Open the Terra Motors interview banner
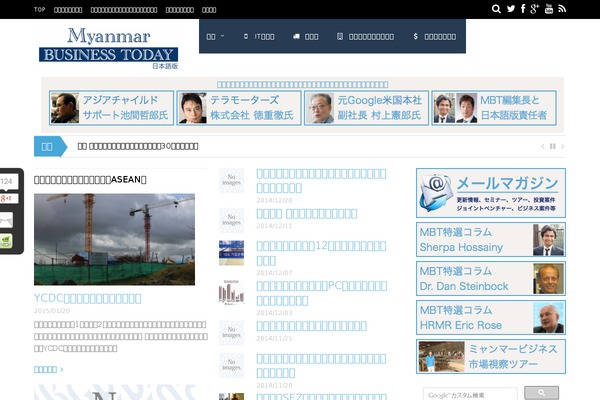This screenshot has height=400, width=600. click(x=239, y=108)
